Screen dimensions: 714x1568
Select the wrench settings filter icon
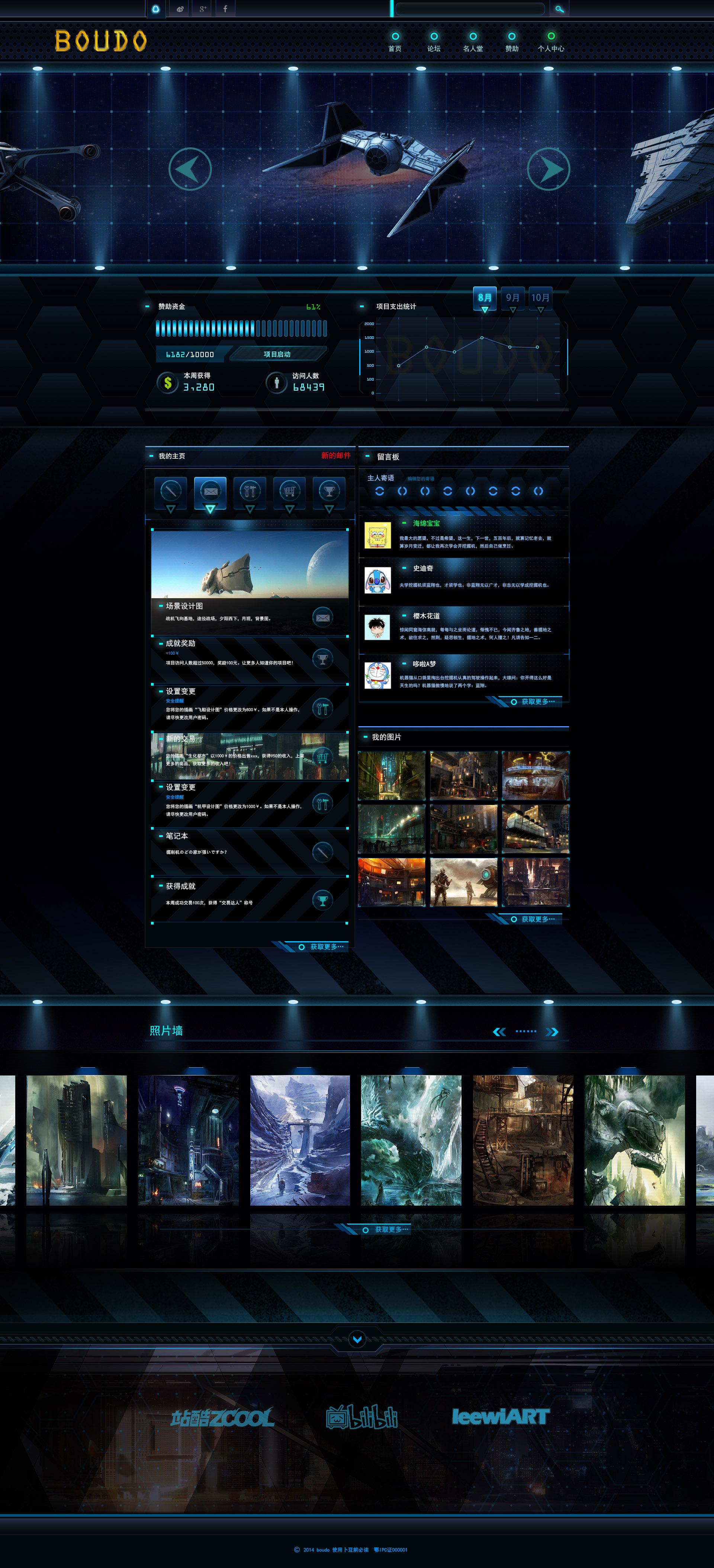click(250, 491)
